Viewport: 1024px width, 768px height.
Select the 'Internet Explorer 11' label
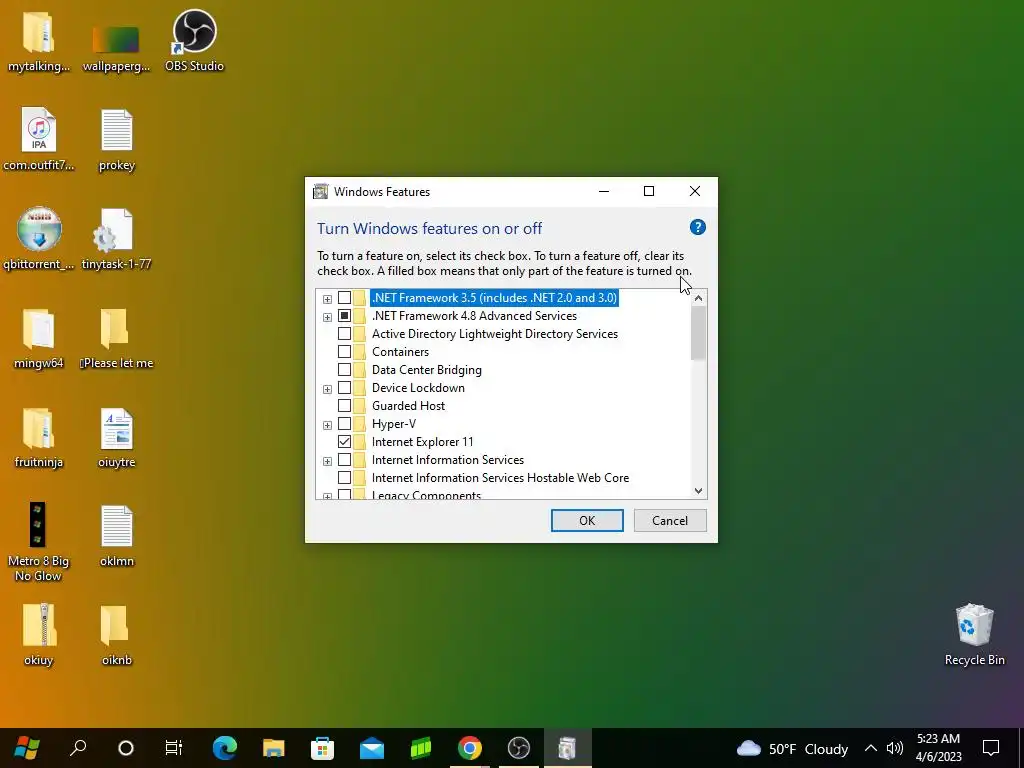pyautogui.click(x=423, y=441)
